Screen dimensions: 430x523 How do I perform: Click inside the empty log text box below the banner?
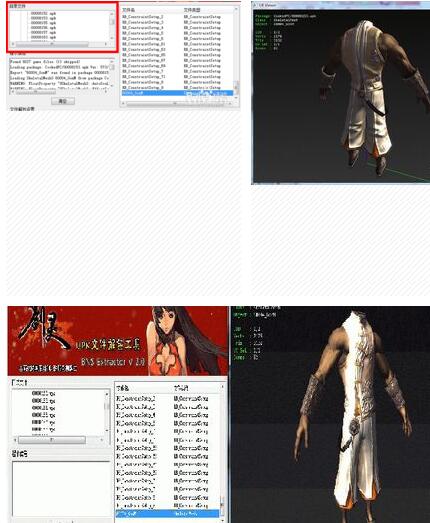[61, 489]
